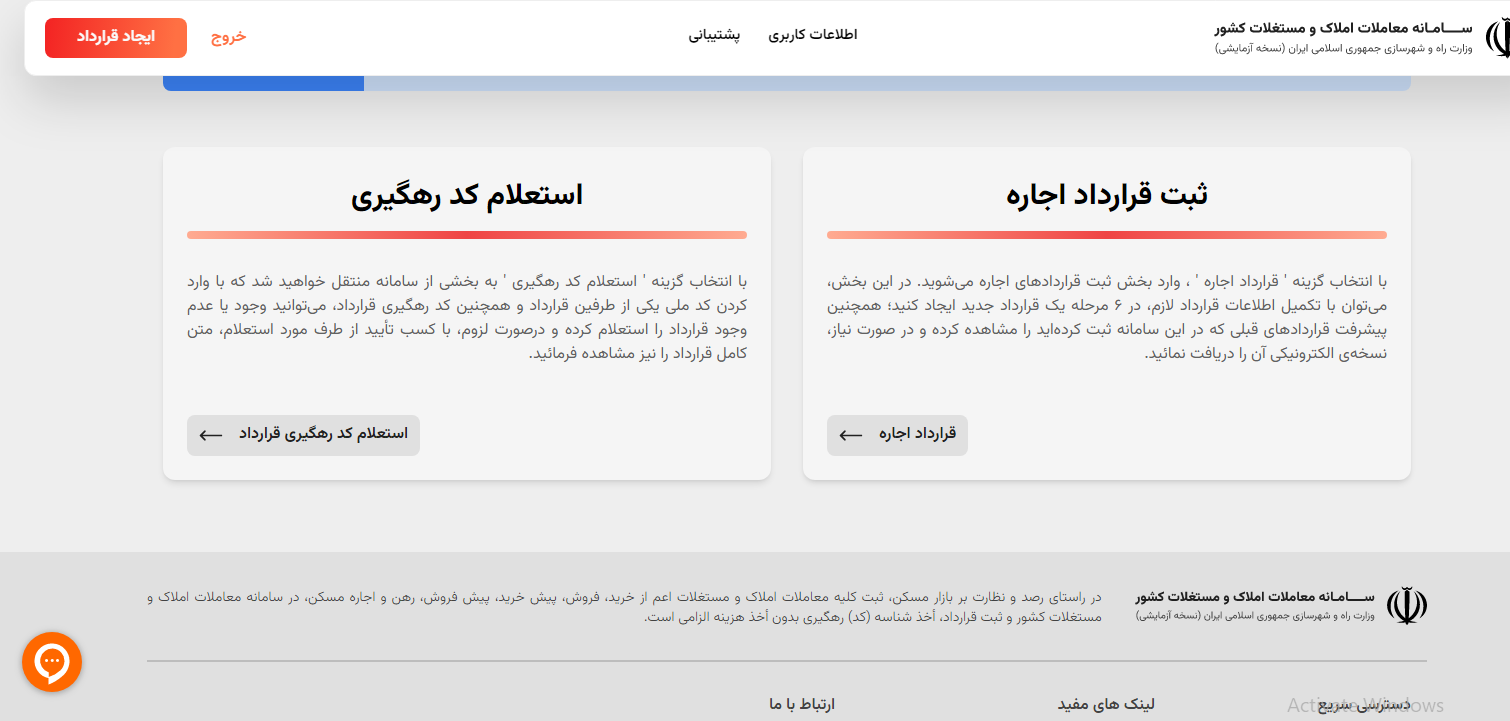Click the footer heading لینک های مفید
This screenshot has width=1510, height=721.
(1106, 704)
